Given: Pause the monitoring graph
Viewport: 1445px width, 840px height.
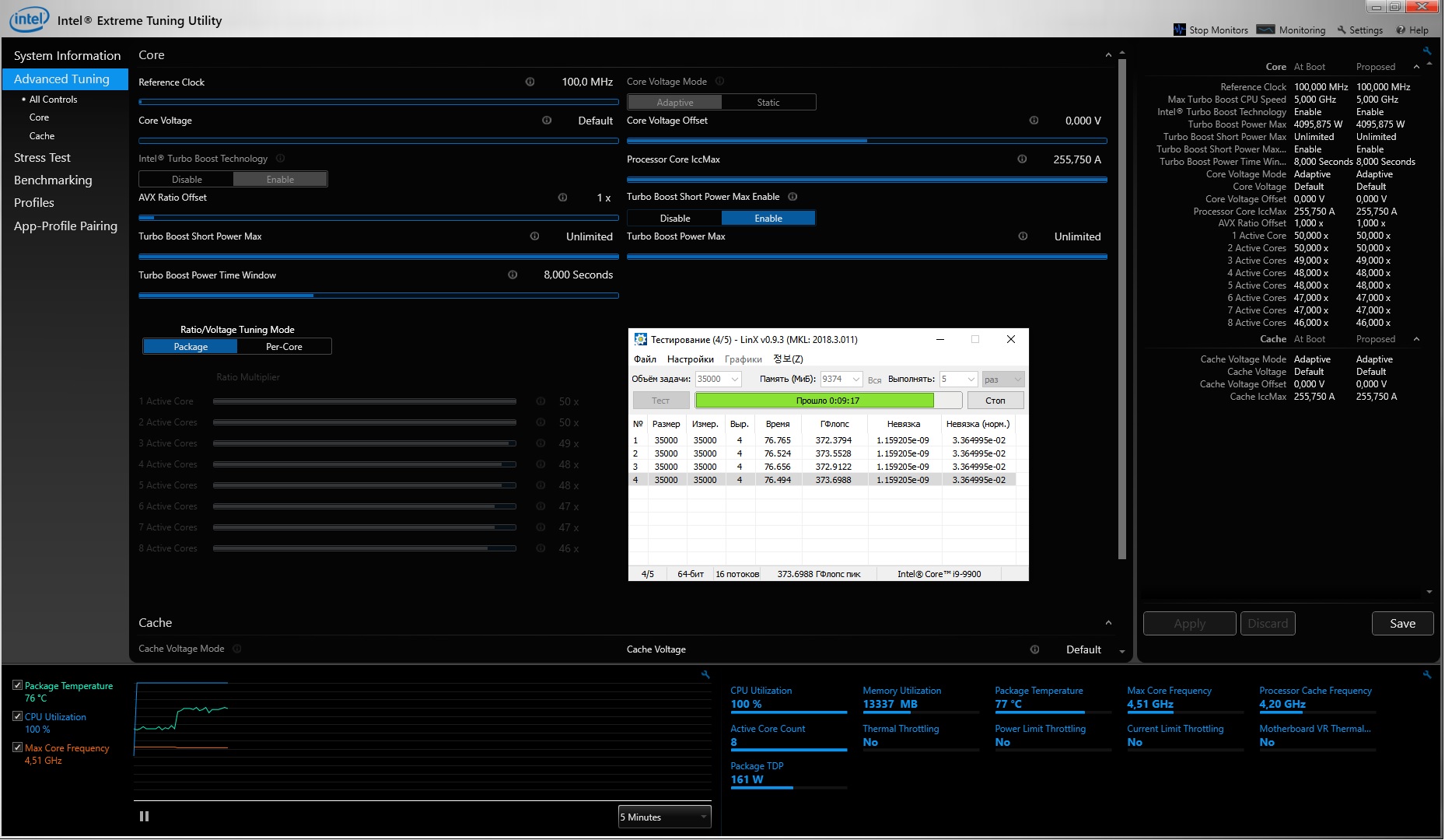Looking at the screenshot, I should point(144,817).
